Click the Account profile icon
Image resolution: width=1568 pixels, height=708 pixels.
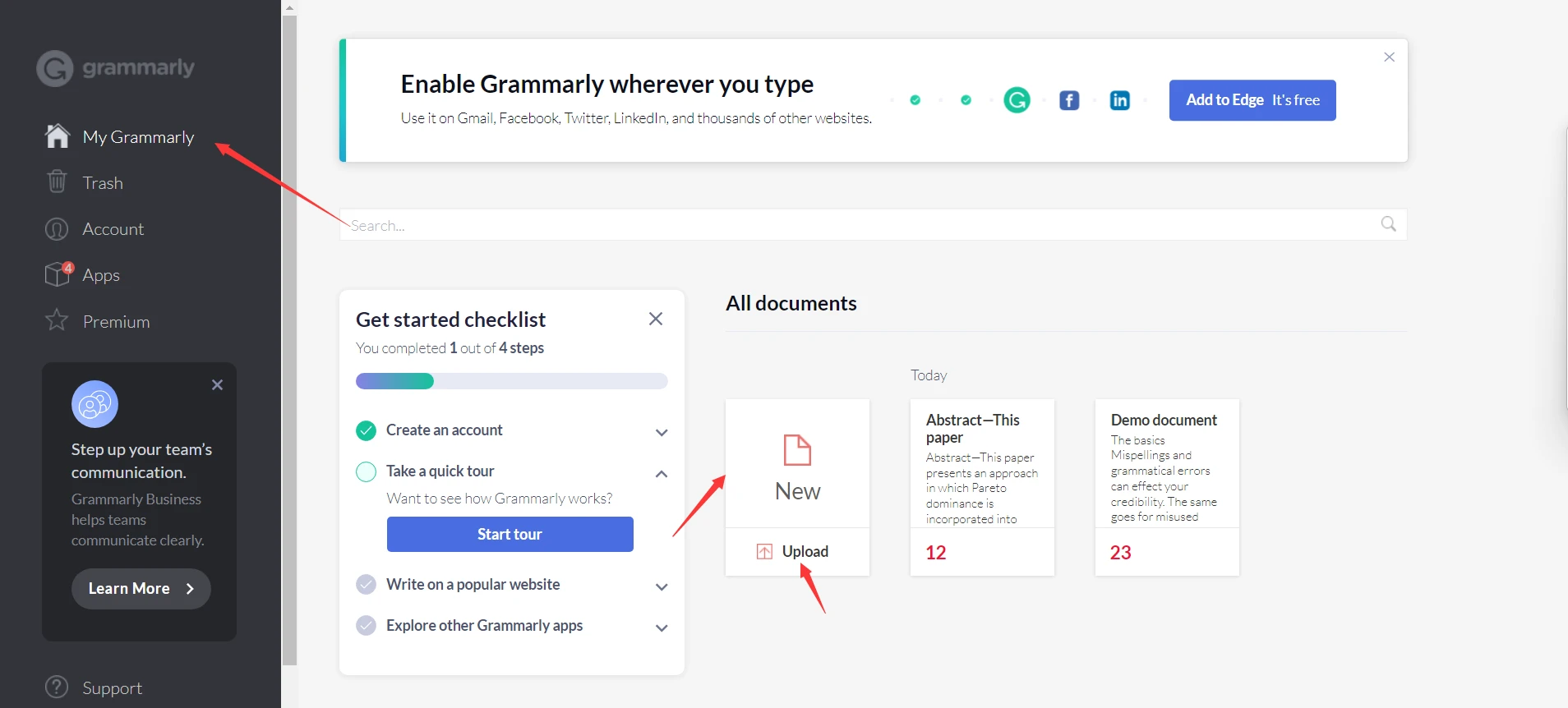(57, 229)
